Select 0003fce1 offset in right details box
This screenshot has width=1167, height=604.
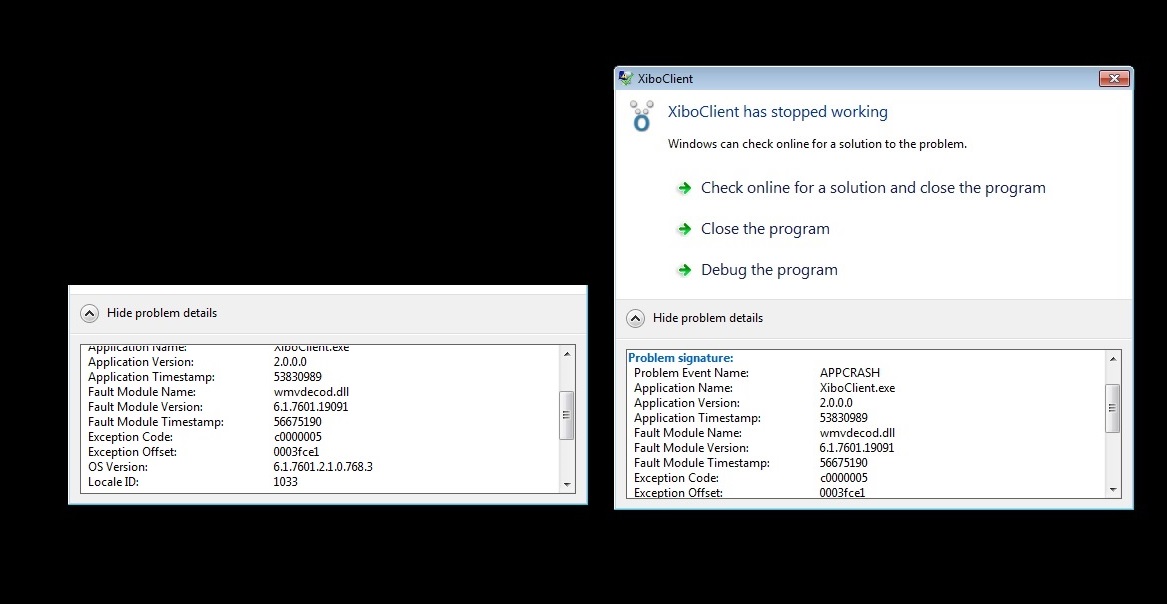click(x=842, y=492)
